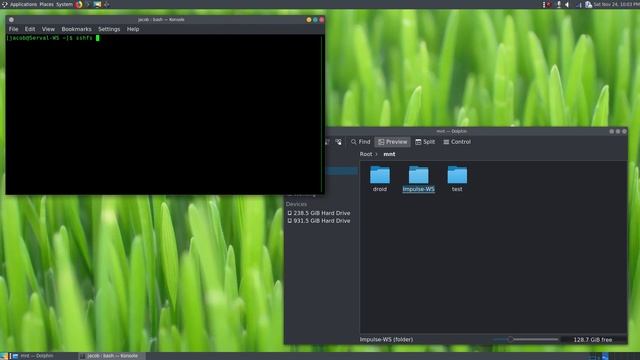640x360 pixels.
Task: Open the Settings menu in Konsole
Action: 109,29
